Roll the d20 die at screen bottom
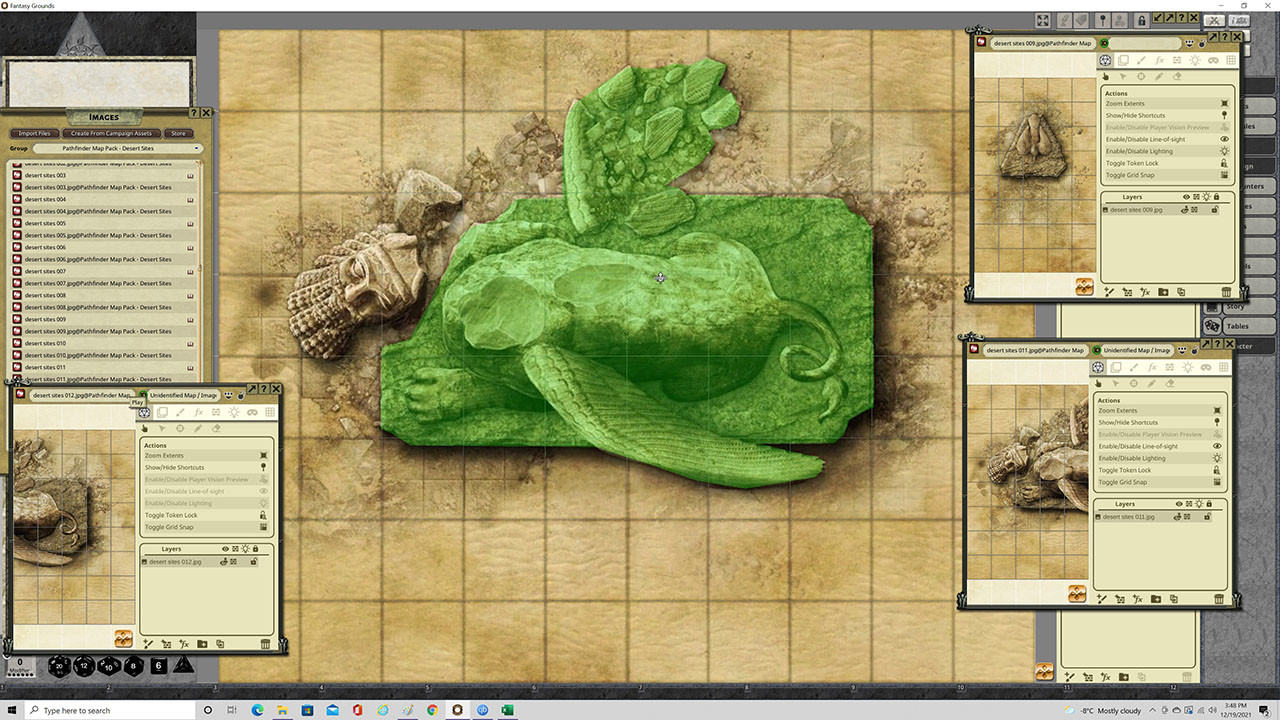 point(60,666)
